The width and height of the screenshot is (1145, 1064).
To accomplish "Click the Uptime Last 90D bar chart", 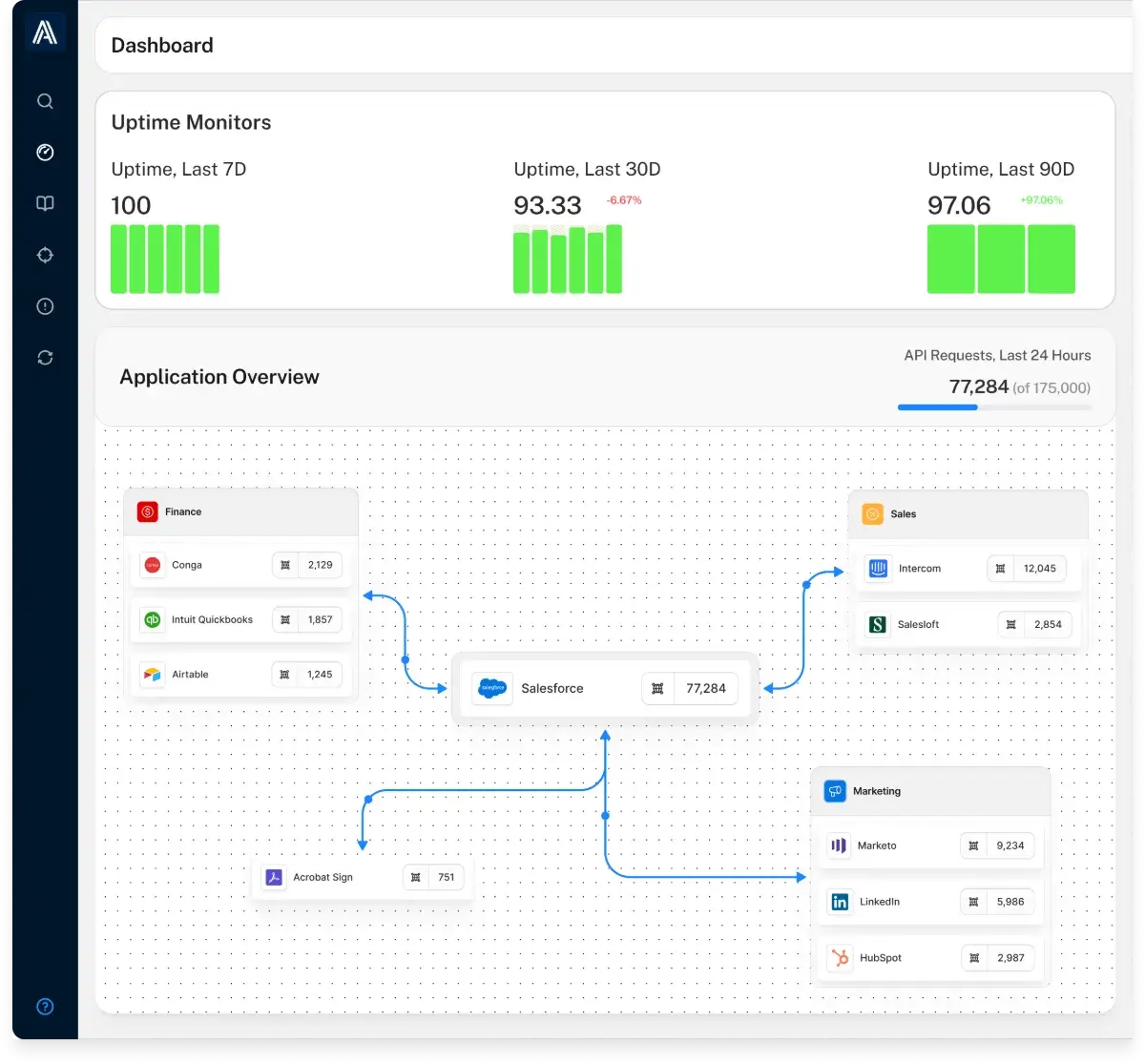I will tap(1001, 259).
